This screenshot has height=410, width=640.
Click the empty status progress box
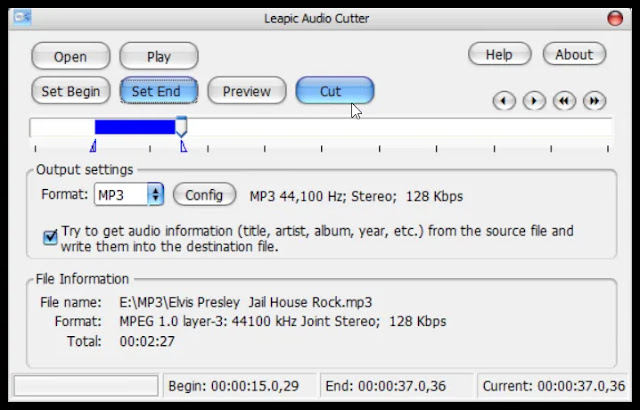coord(86,386)
